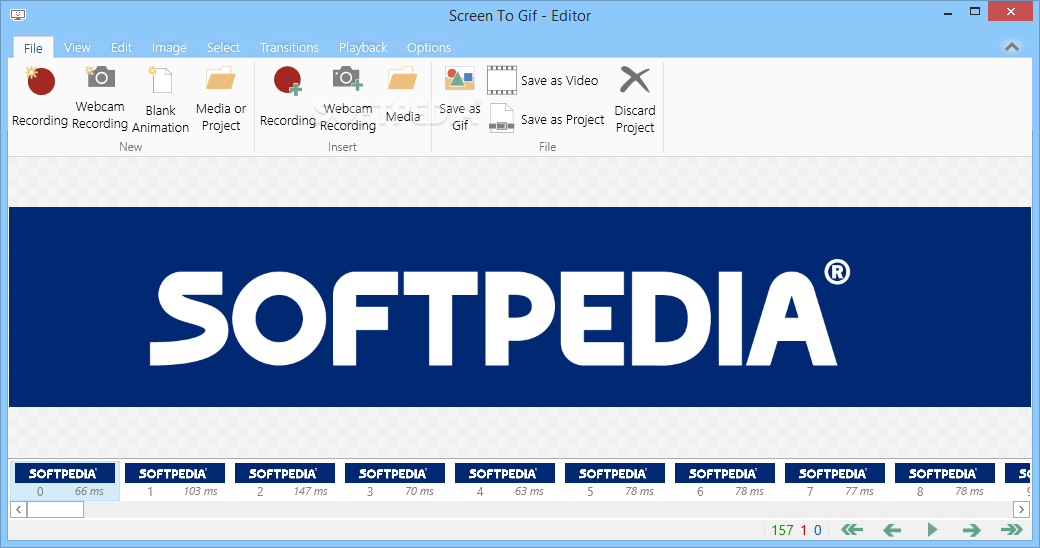Select frame 2 thumbnail (147 ms)

pos(285,481)
